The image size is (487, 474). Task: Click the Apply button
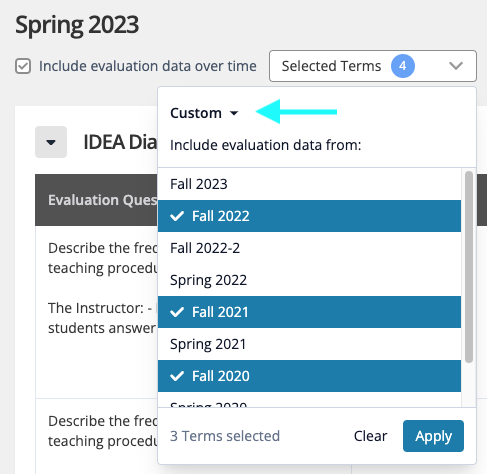tap(433, 436)
